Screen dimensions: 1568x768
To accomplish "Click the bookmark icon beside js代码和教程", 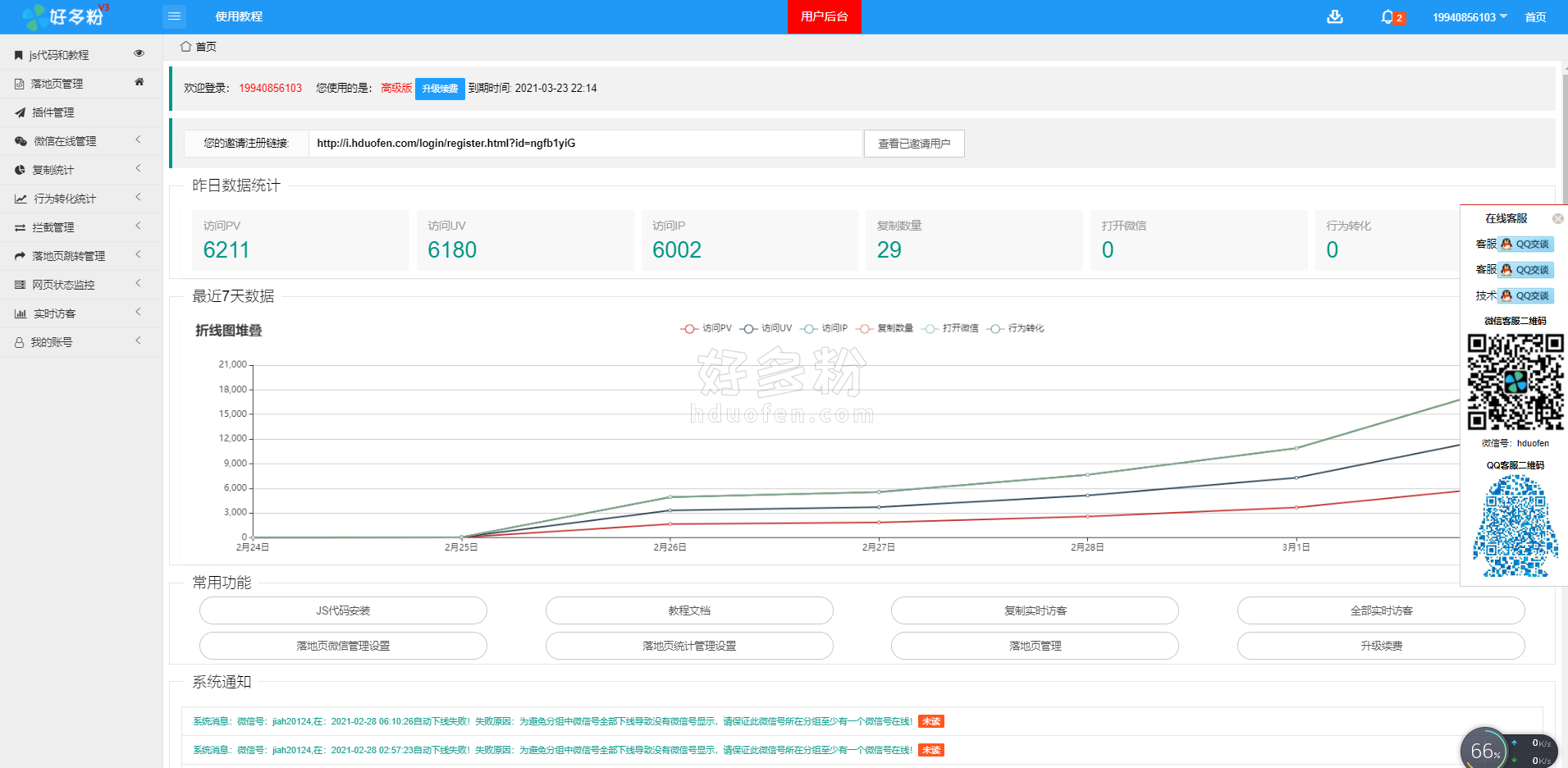I will (x=19, y=55).
